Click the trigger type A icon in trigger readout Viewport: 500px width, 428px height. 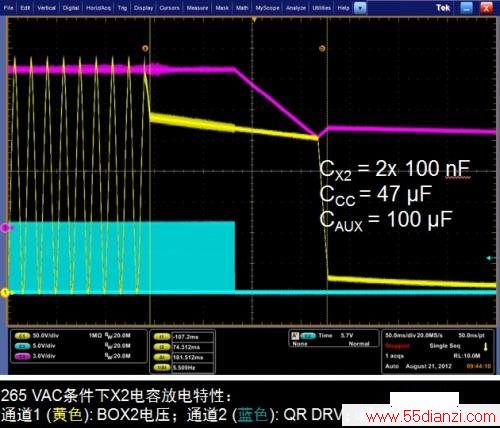point(295,335)
